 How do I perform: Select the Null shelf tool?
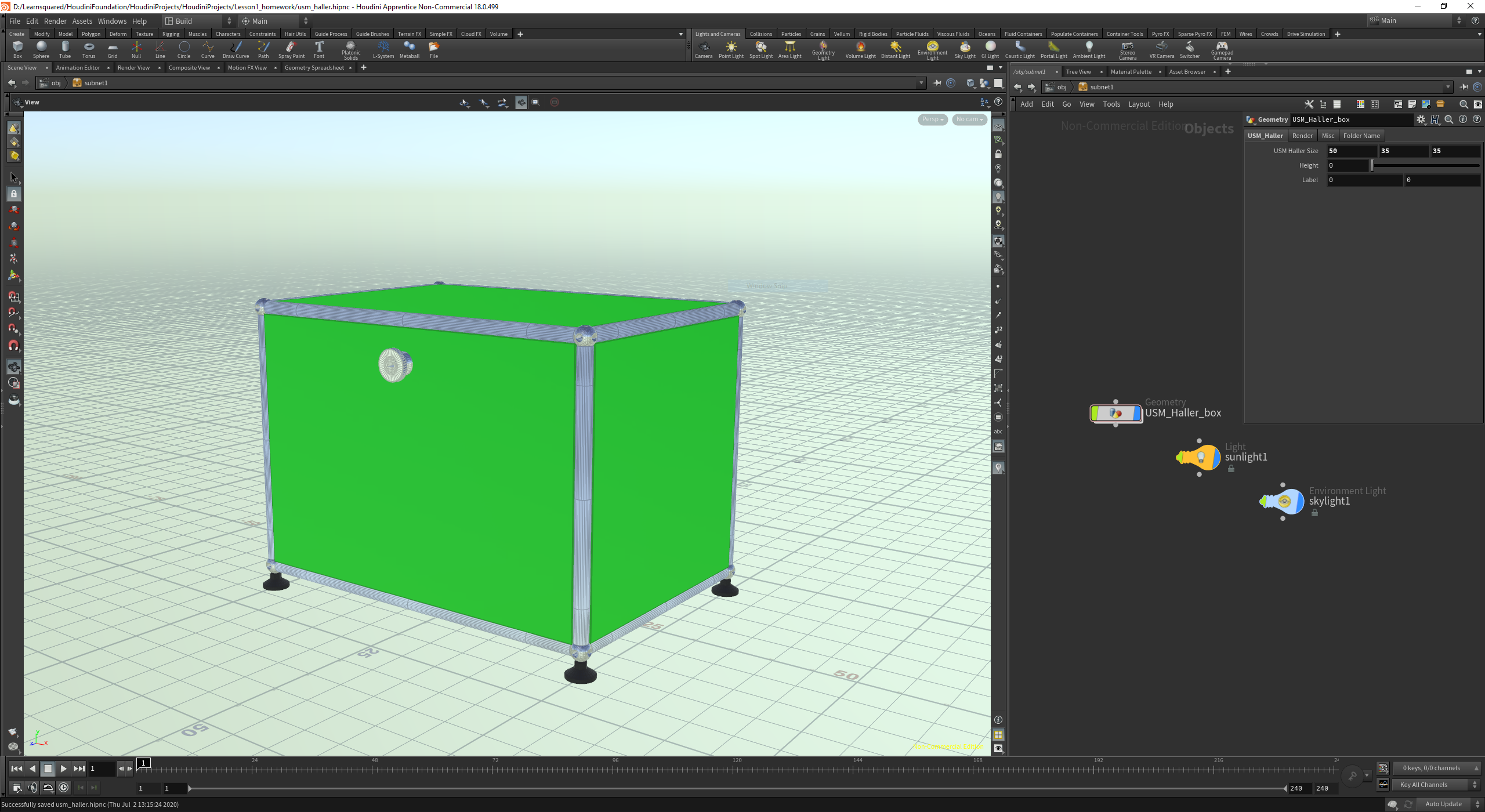[136, 50]
